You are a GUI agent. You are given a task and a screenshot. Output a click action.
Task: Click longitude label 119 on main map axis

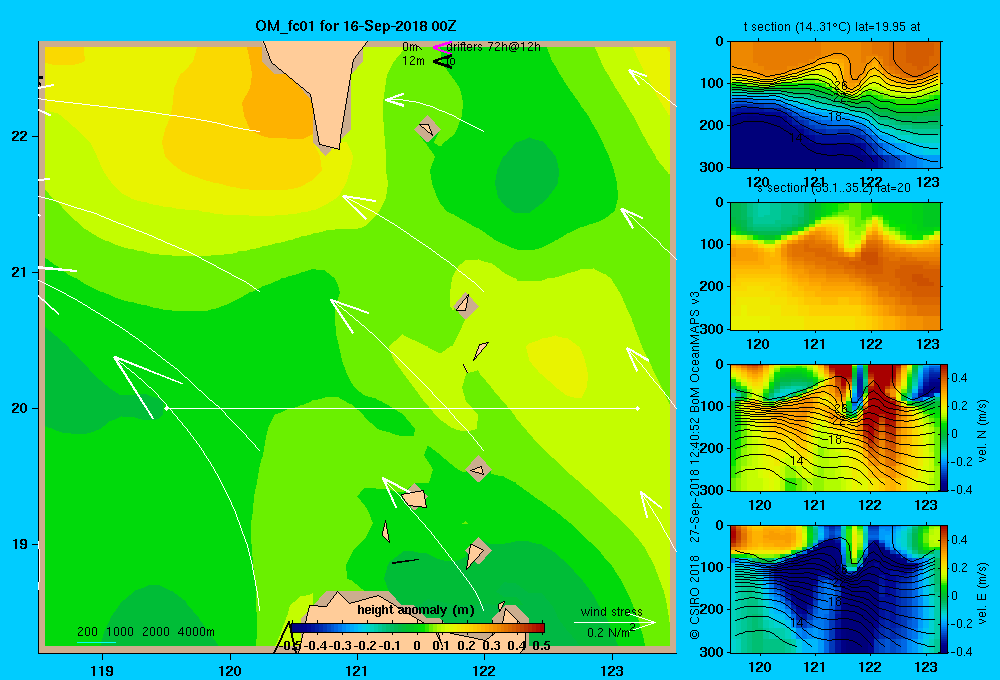[102, 670]
